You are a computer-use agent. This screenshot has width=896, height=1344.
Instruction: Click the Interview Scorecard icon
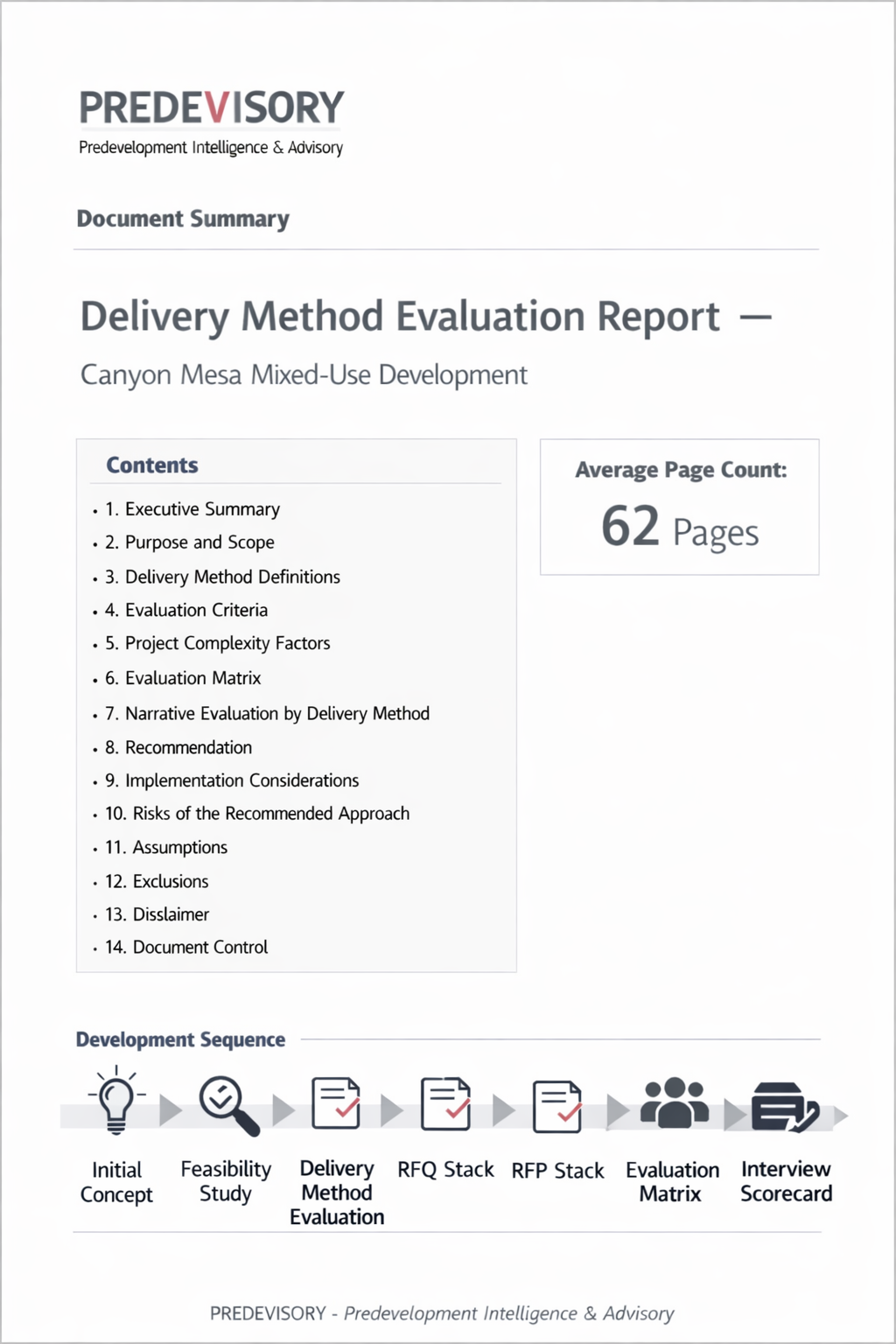pyautogui.click(x=785, y=1107)
